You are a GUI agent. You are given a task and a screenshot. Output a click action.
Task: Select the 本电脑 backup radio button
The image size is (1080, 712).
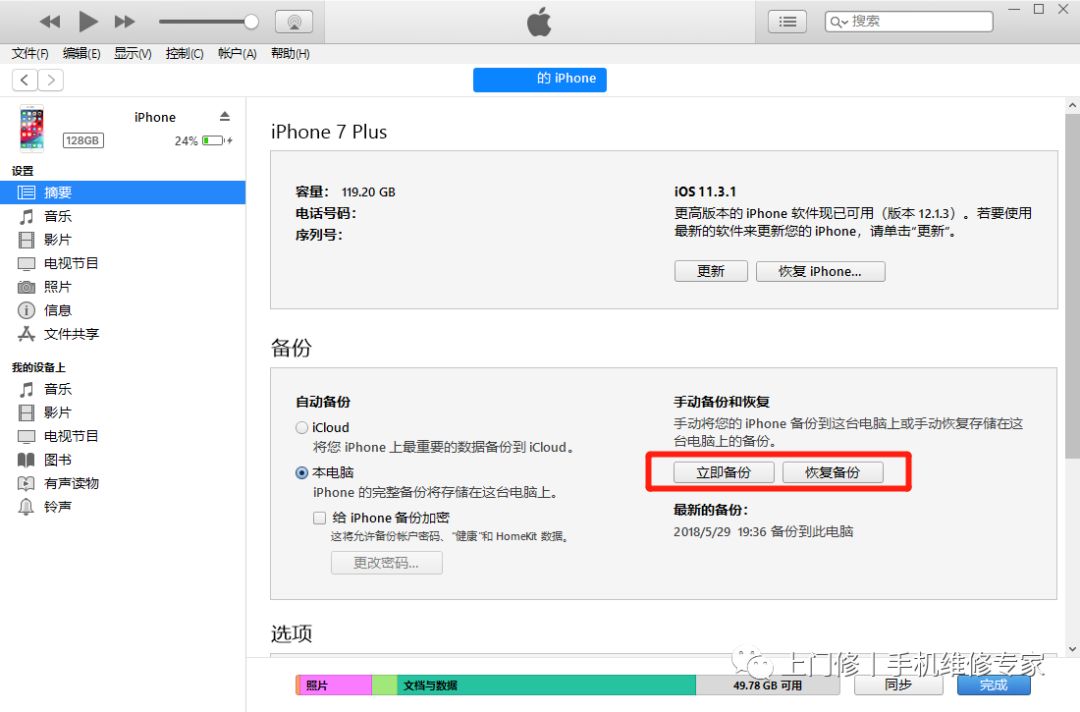tap(302, 472)
